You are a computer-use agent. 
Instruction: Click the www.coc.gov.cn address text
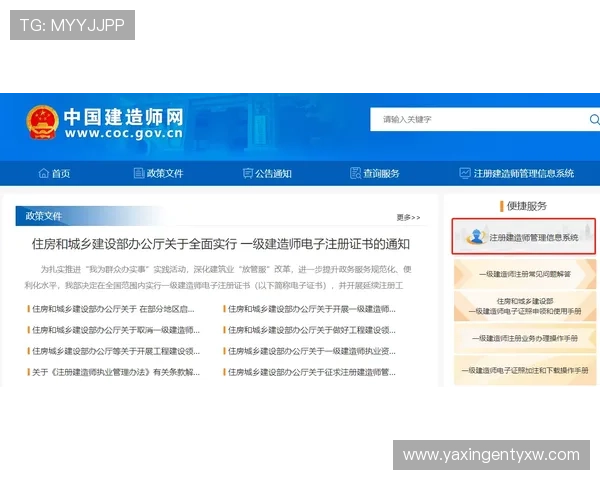[124, 133]
